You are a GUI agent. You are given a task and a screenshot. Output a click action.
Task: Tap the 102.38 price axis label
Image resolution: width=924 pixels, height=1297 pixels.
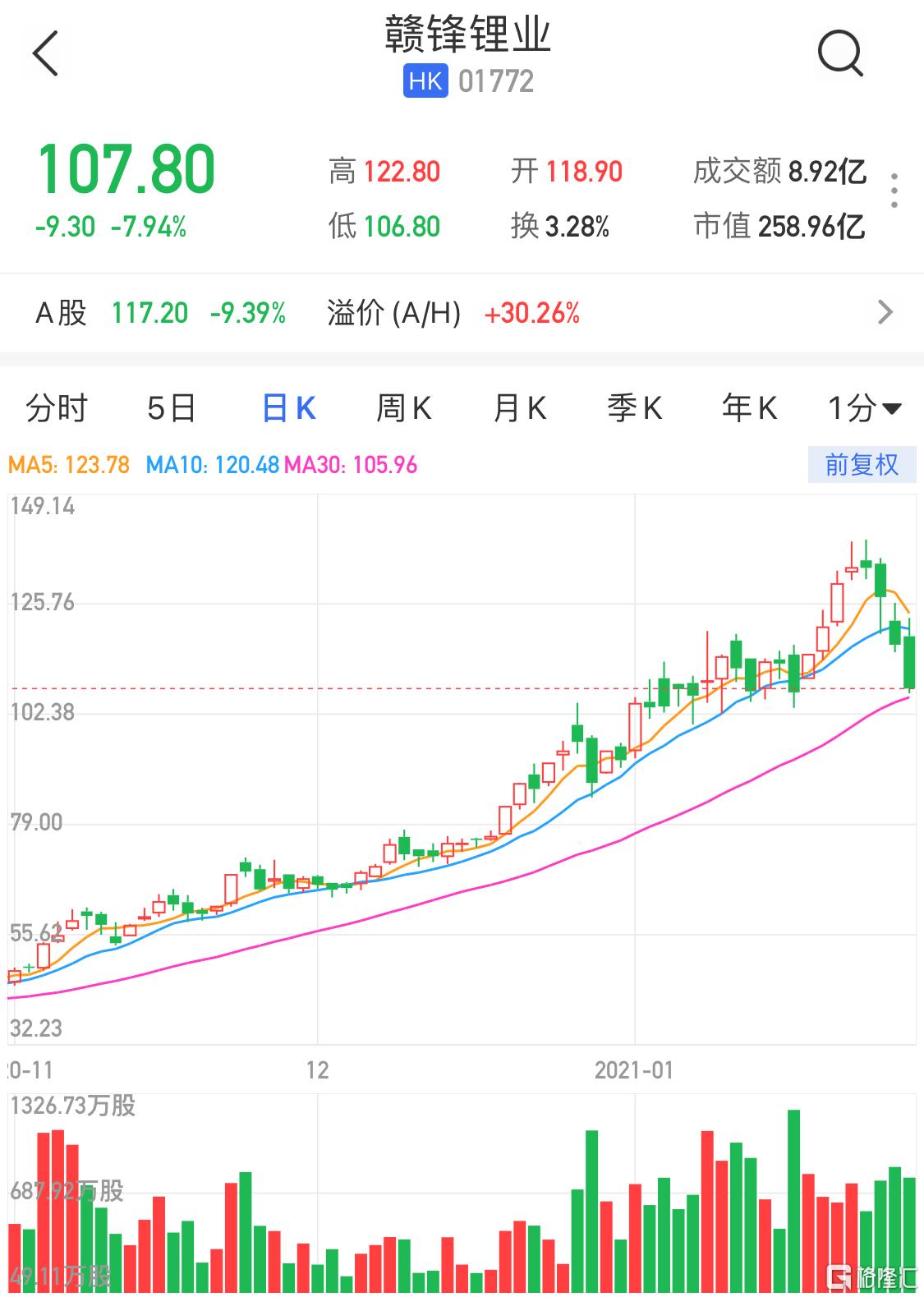point(43,711)
